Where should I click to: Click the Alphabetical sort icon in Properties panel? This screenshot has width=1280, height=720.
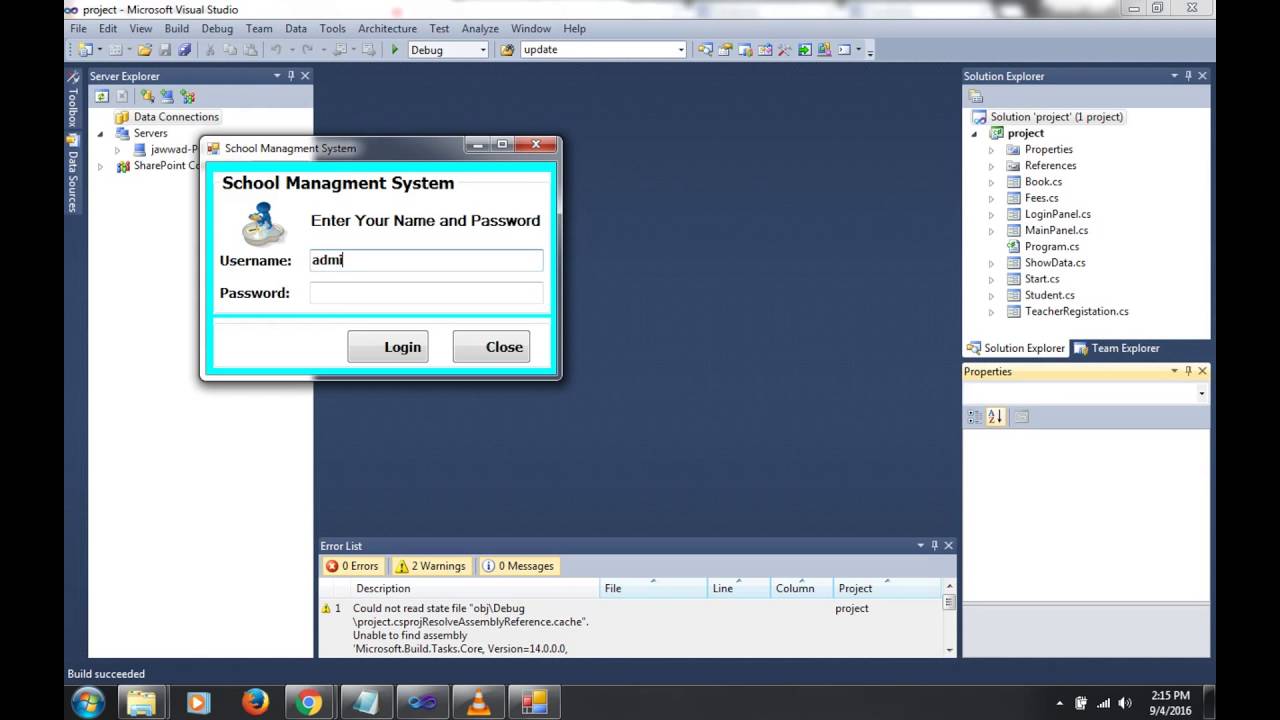tap(995, 417)
